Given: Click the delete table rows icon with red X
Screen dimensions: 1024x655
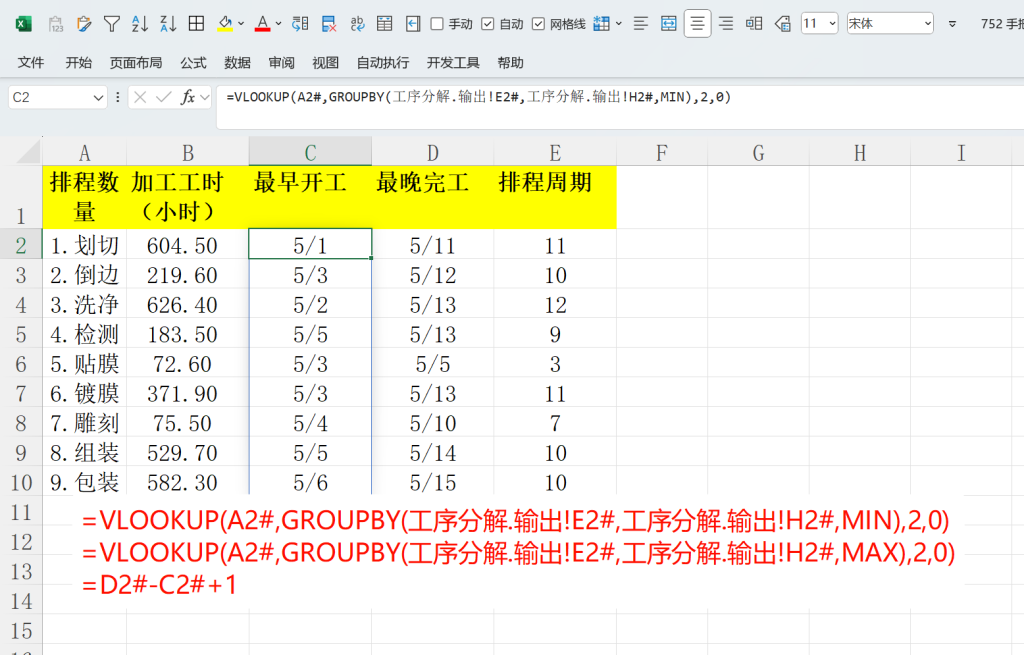Looking at the screenshot, I should coord(329,24).
